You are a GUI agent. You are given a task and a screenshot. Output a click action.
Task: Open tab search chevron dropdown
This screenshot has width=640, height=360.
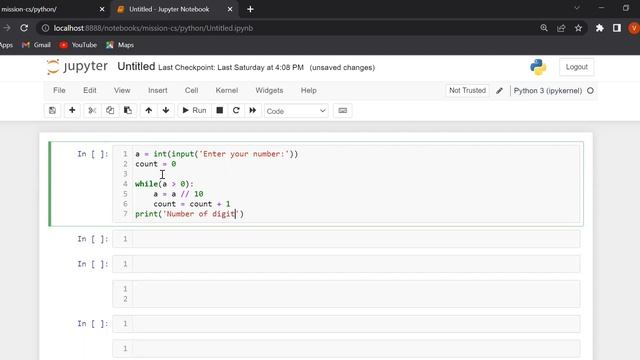pos(577,8)
